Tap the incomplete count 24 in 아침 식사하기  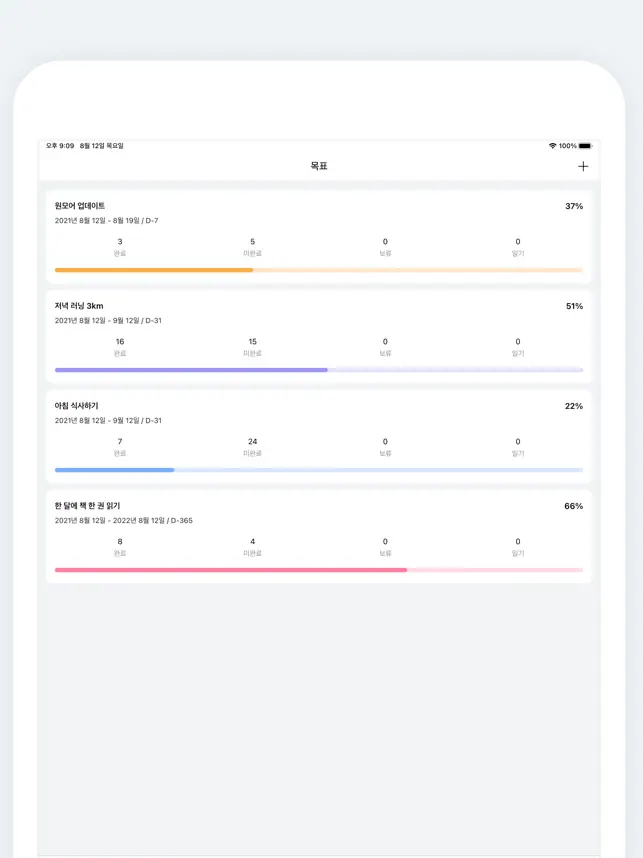[252, 442]
